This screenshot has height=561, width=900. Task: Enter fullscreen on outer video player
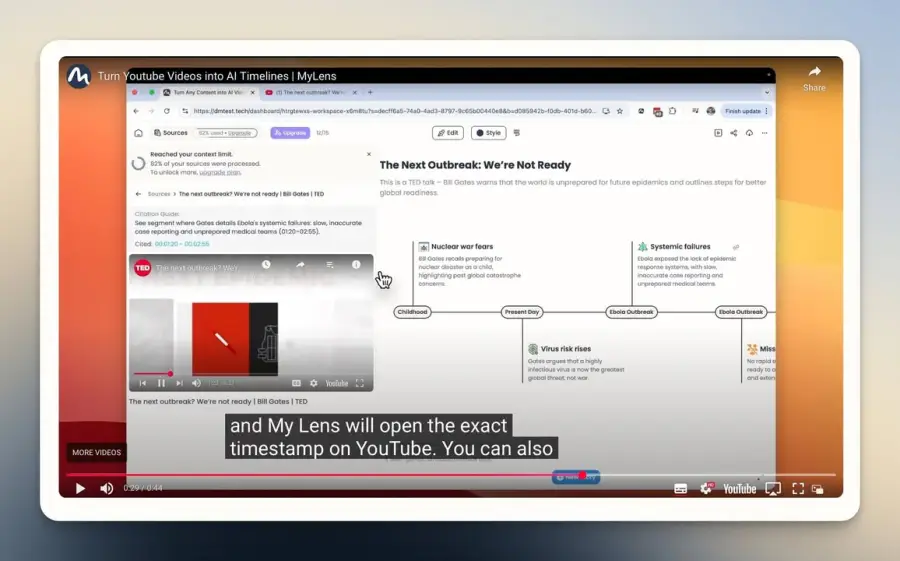798,489
